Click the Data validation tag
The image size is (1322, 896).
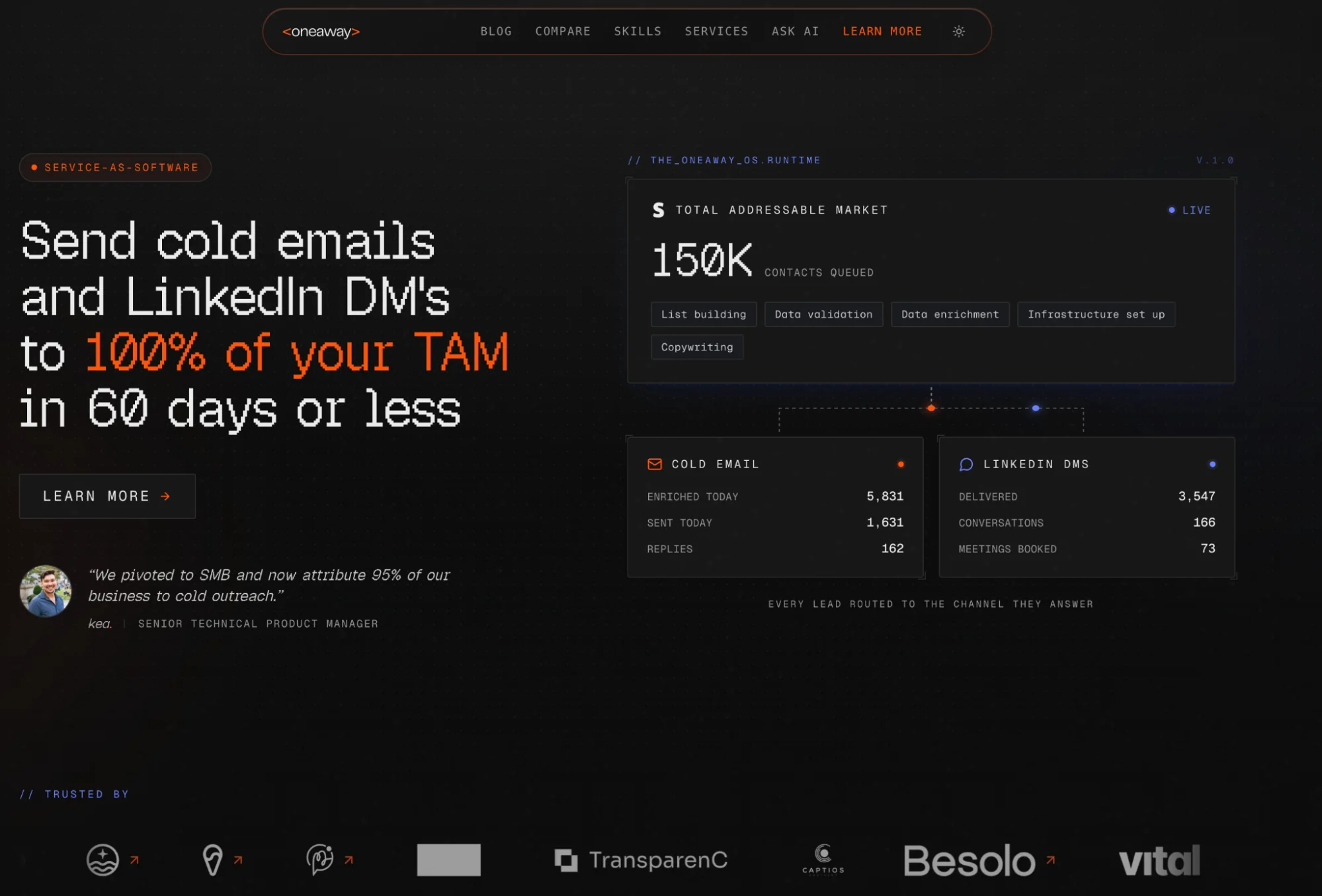click(823, 314)
